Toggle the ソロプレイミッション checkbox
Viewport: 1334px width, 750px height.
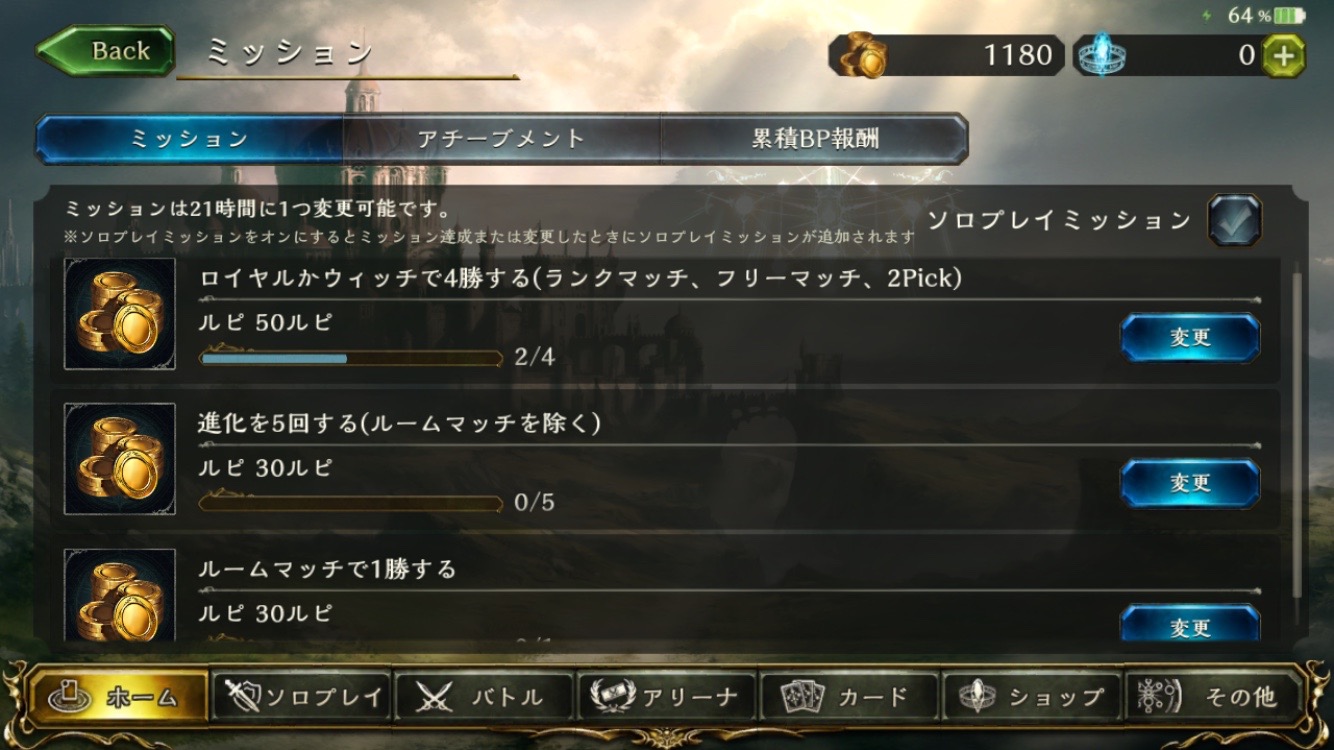coord(1234,220)
